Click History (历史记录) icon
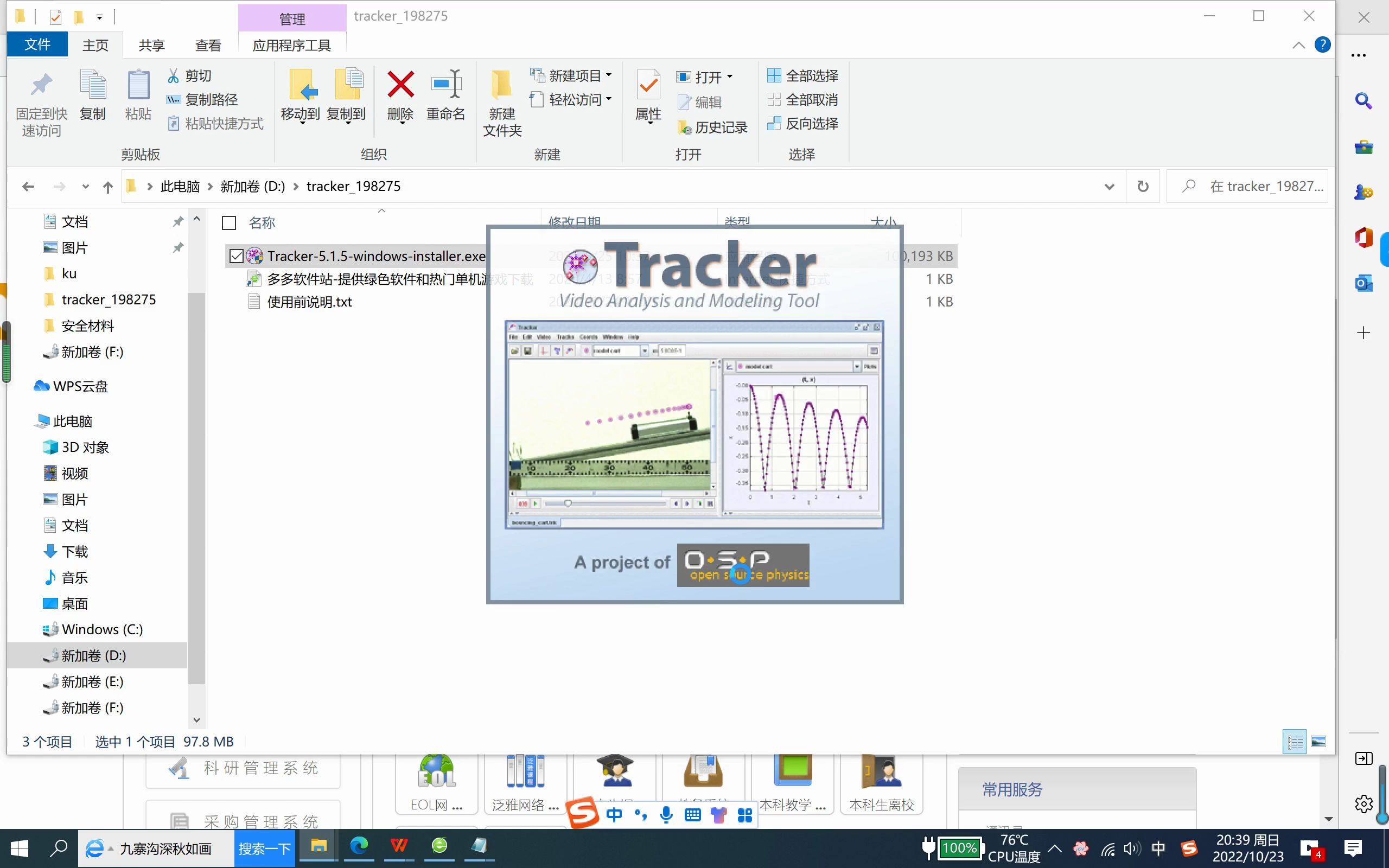 click(x=685, y=127)
